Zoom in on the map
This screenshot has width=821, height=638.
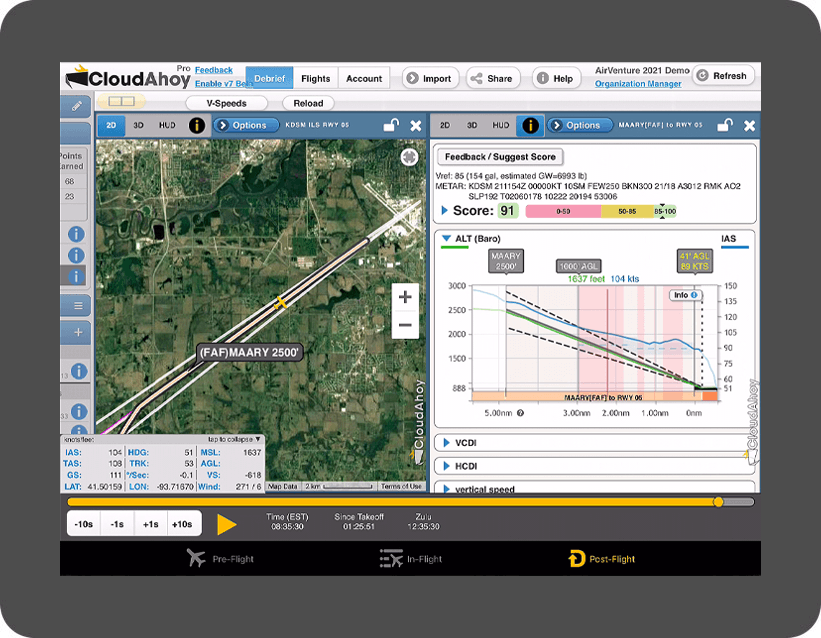tap(405, 297)
